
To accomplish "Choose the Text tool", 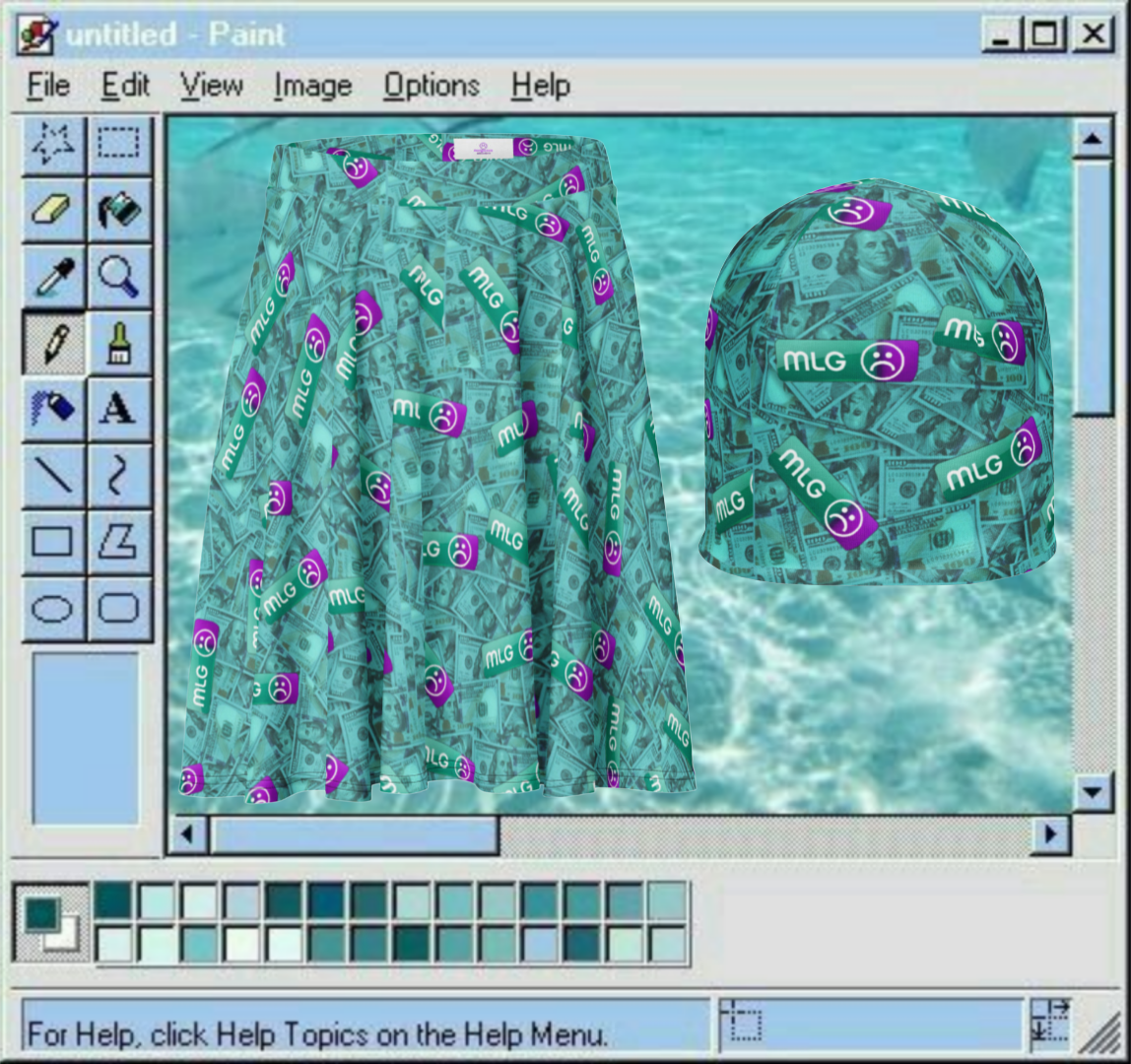I will click(119, 409).
